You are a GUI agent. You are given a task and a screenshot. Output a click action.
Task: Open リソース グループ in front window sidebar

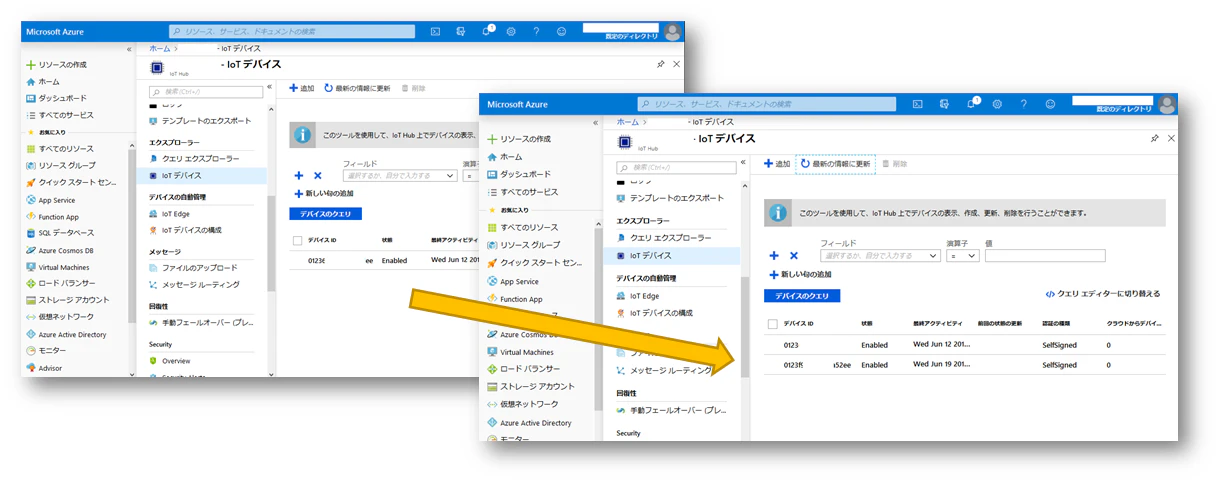524,245
